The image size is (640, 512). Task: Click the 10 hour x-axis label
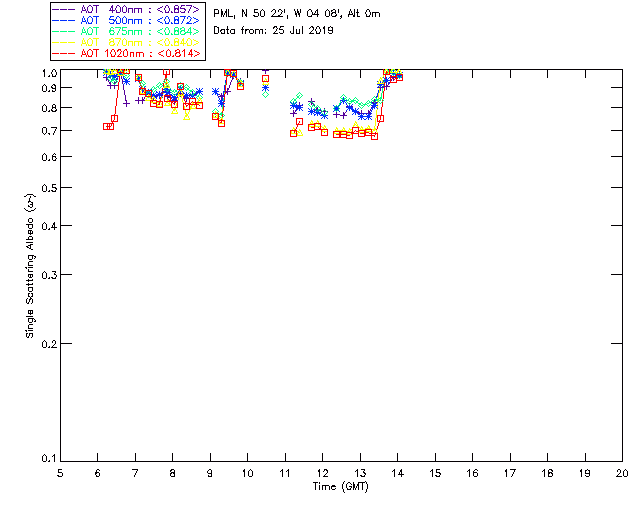pyautogui.click(x=247, y=473)
